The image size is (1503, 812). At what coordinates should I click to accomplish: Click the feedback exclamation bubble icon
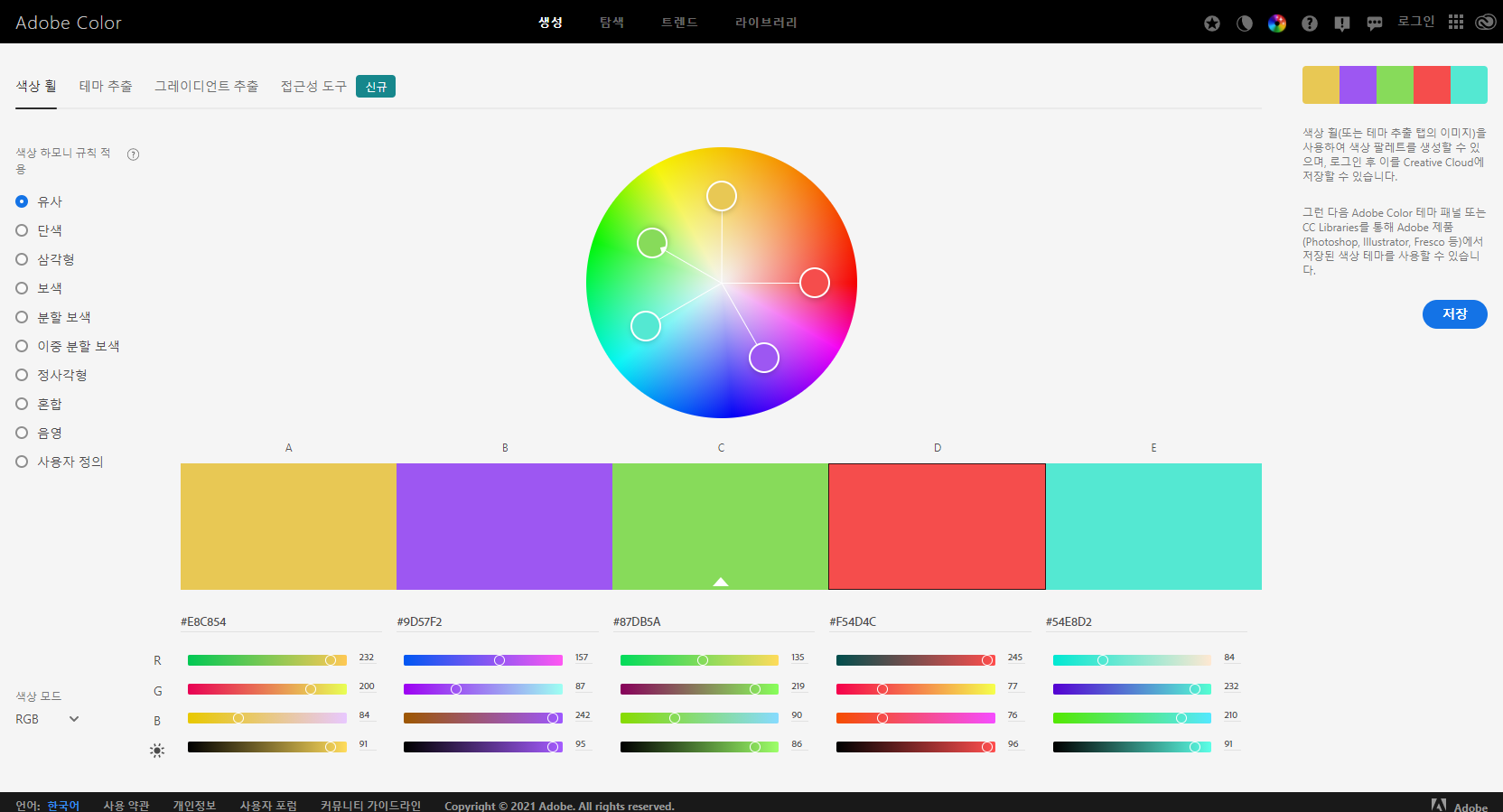tap(1342, 23)
